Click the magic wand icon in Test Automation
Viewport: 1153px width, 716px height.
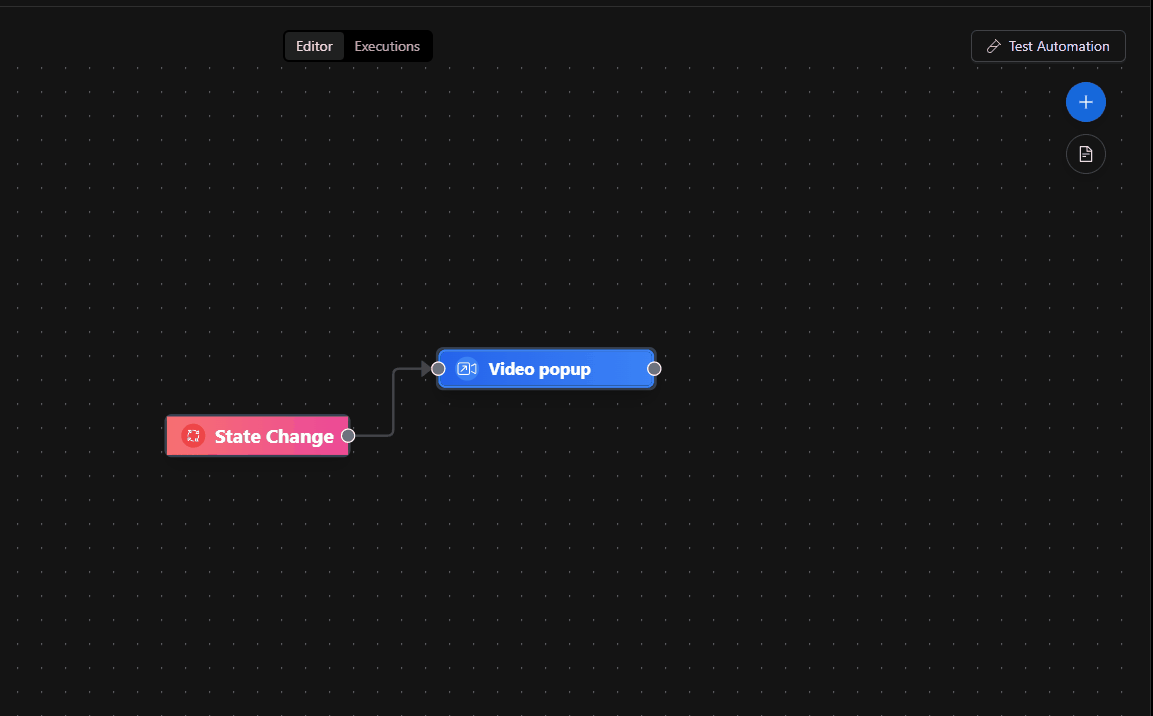point(993,46)
